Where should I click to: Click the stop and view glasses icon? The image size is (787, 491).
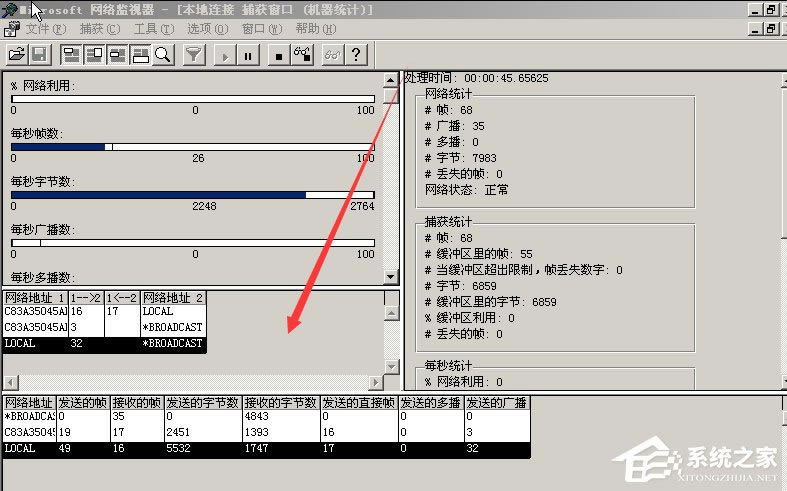pos(302,54)
